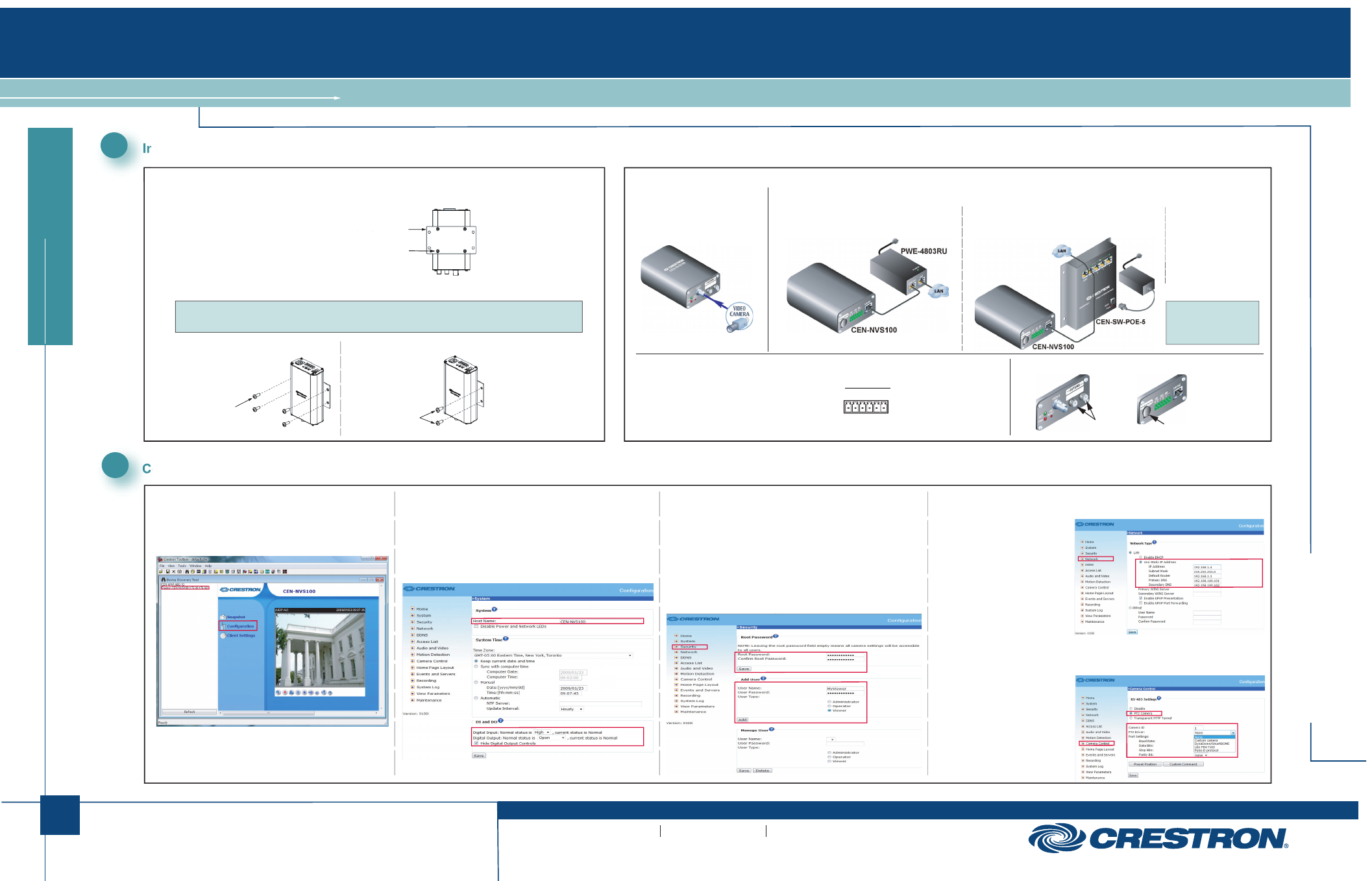Select PTZ Camera RS-485 radio option

coord(1131,714)
